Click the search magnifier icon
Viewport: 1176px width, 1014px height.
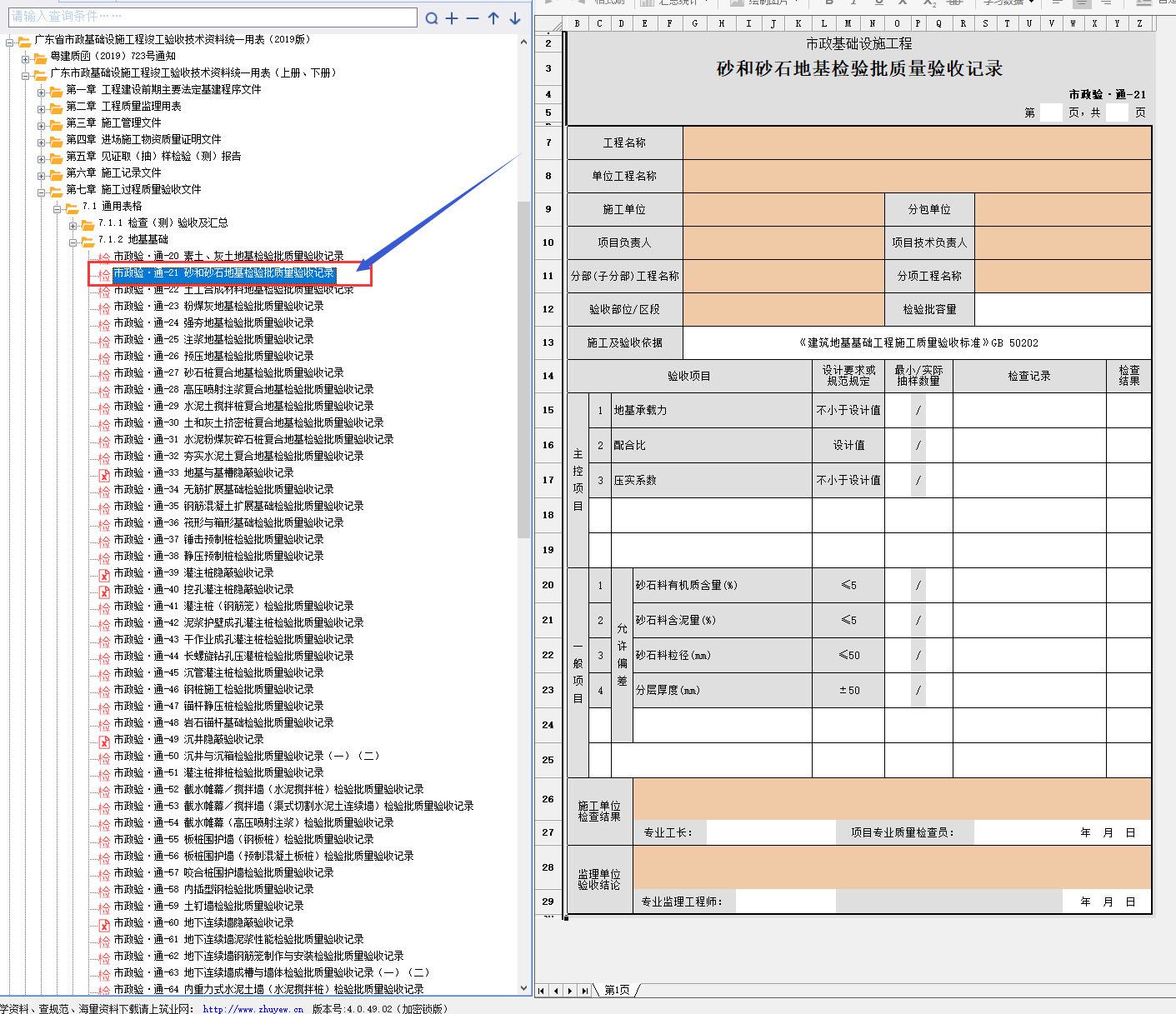click(432, 18)
